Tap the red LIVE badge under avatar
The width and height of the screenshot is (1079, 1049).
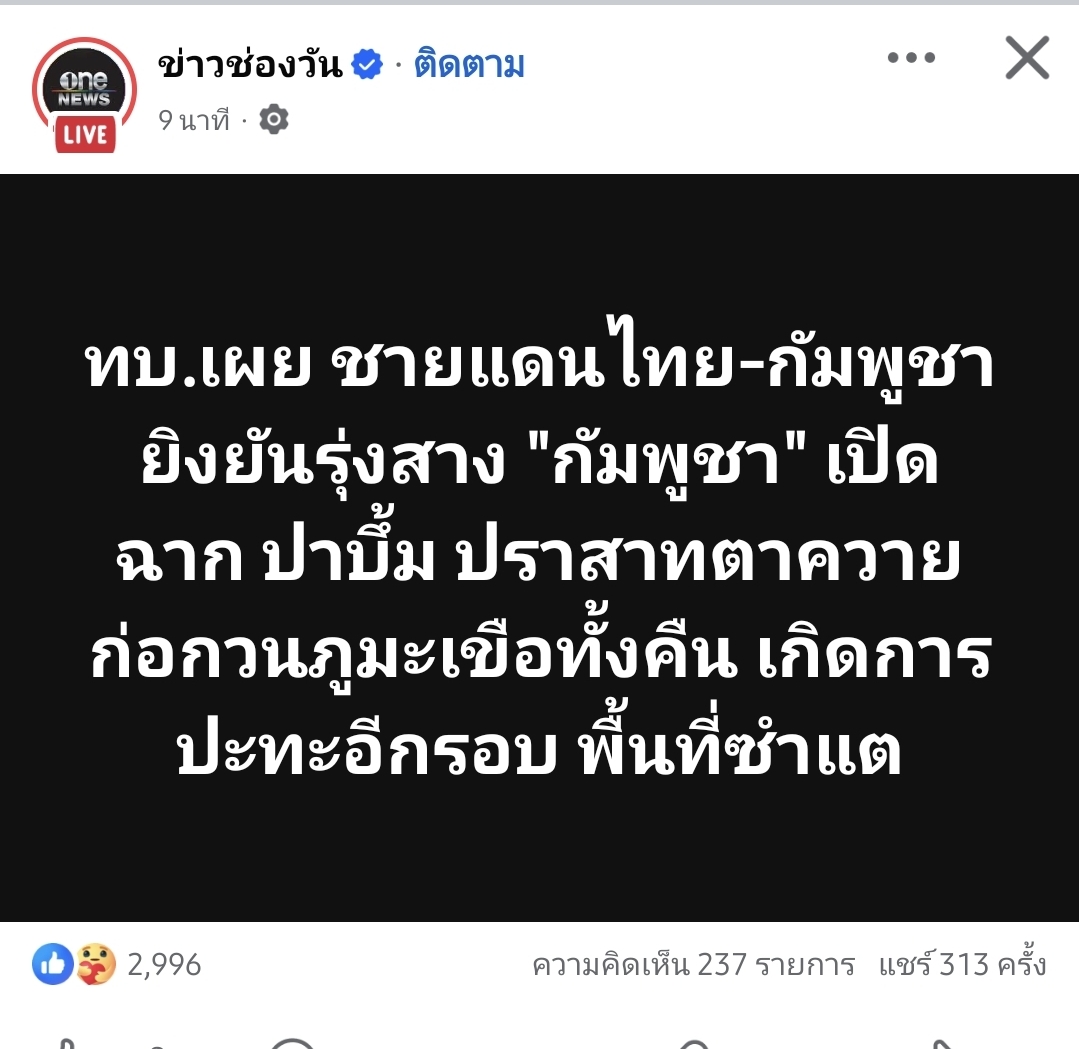85,134
